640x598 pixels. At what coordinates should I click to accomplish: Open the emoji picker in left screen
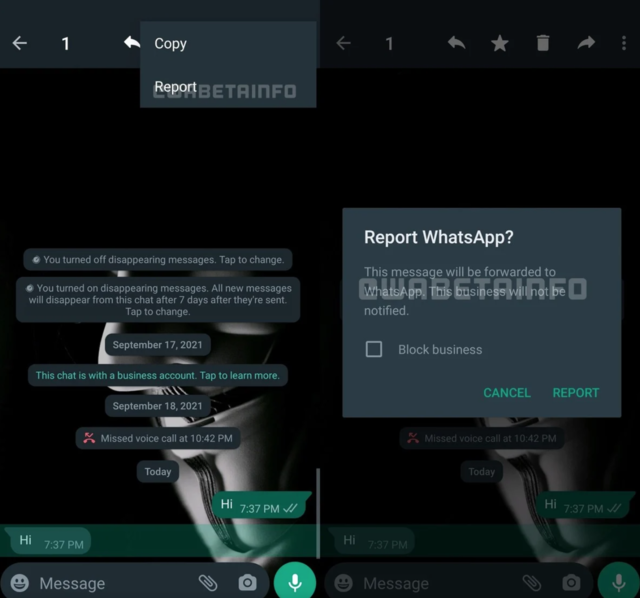coord(20,582)
